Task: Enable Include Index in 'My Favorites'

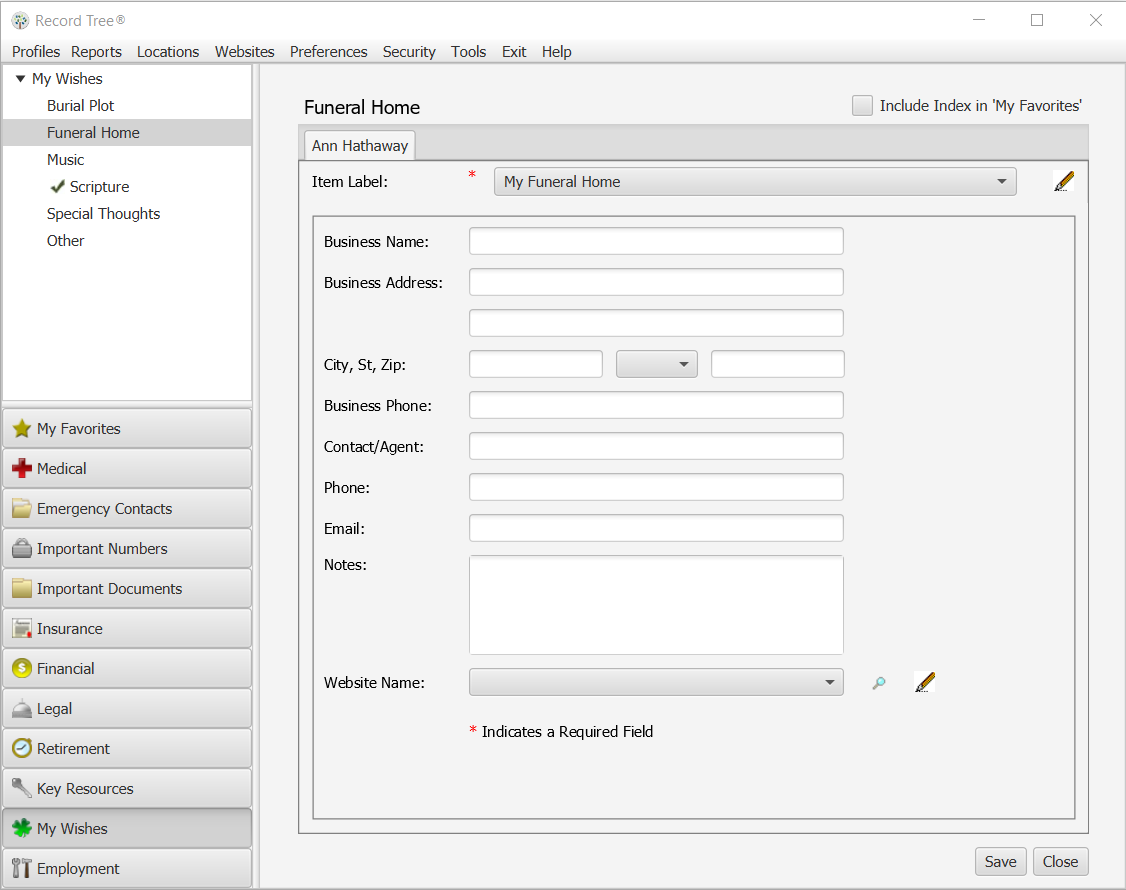Action: 862,105
